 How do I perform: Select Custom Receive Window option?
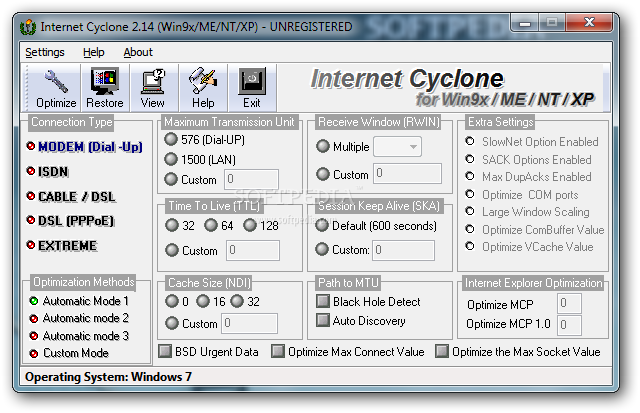pyautogui.click(x=342, y=175)
